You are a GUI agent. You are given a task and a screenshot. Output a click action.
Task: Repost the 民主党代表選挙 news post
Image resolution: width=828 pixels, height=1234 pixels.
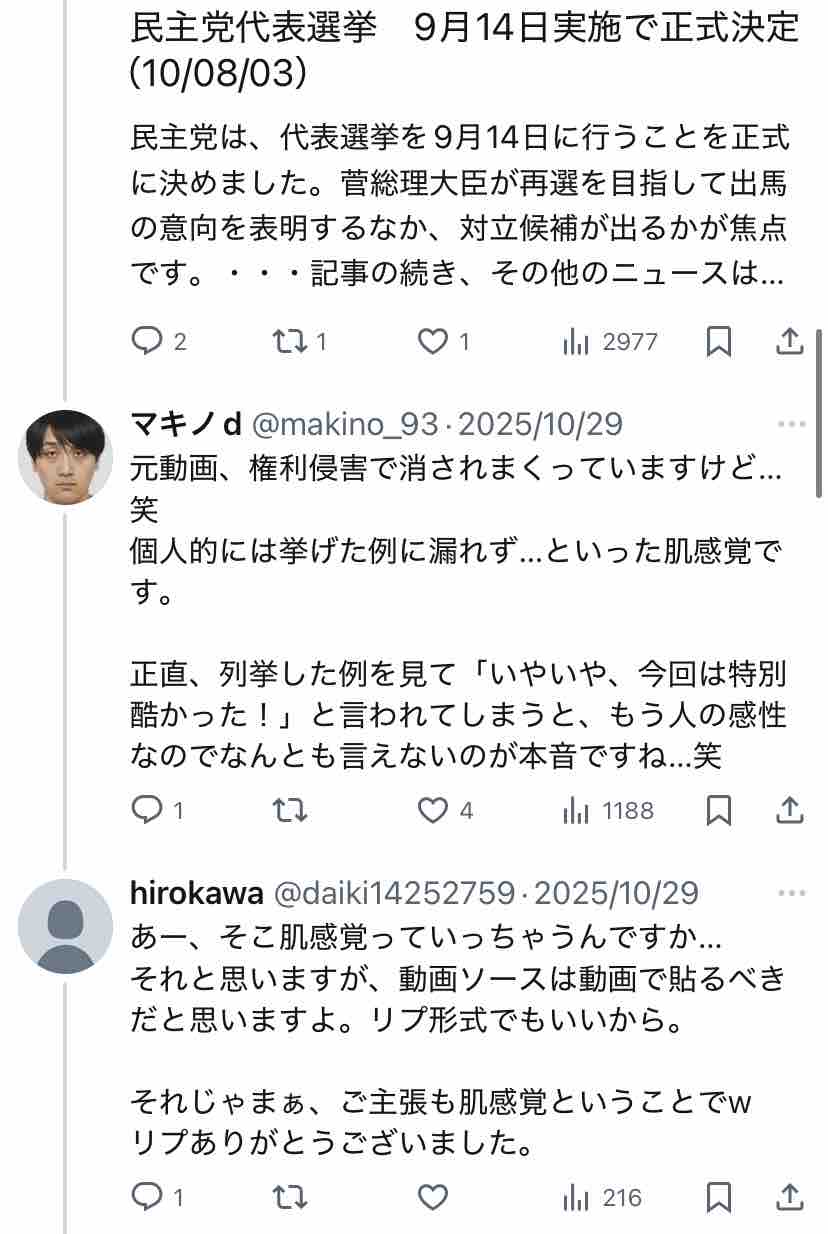click(x=290, y=342)
